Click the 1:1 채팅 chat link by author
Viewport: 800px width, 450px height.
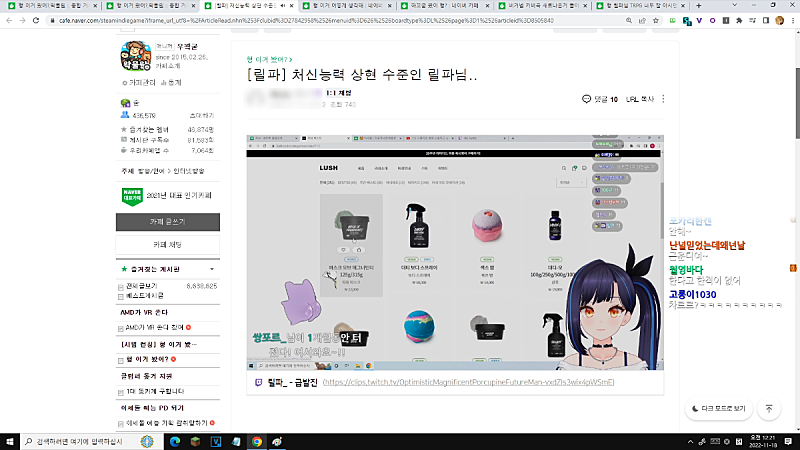(339, 93)
